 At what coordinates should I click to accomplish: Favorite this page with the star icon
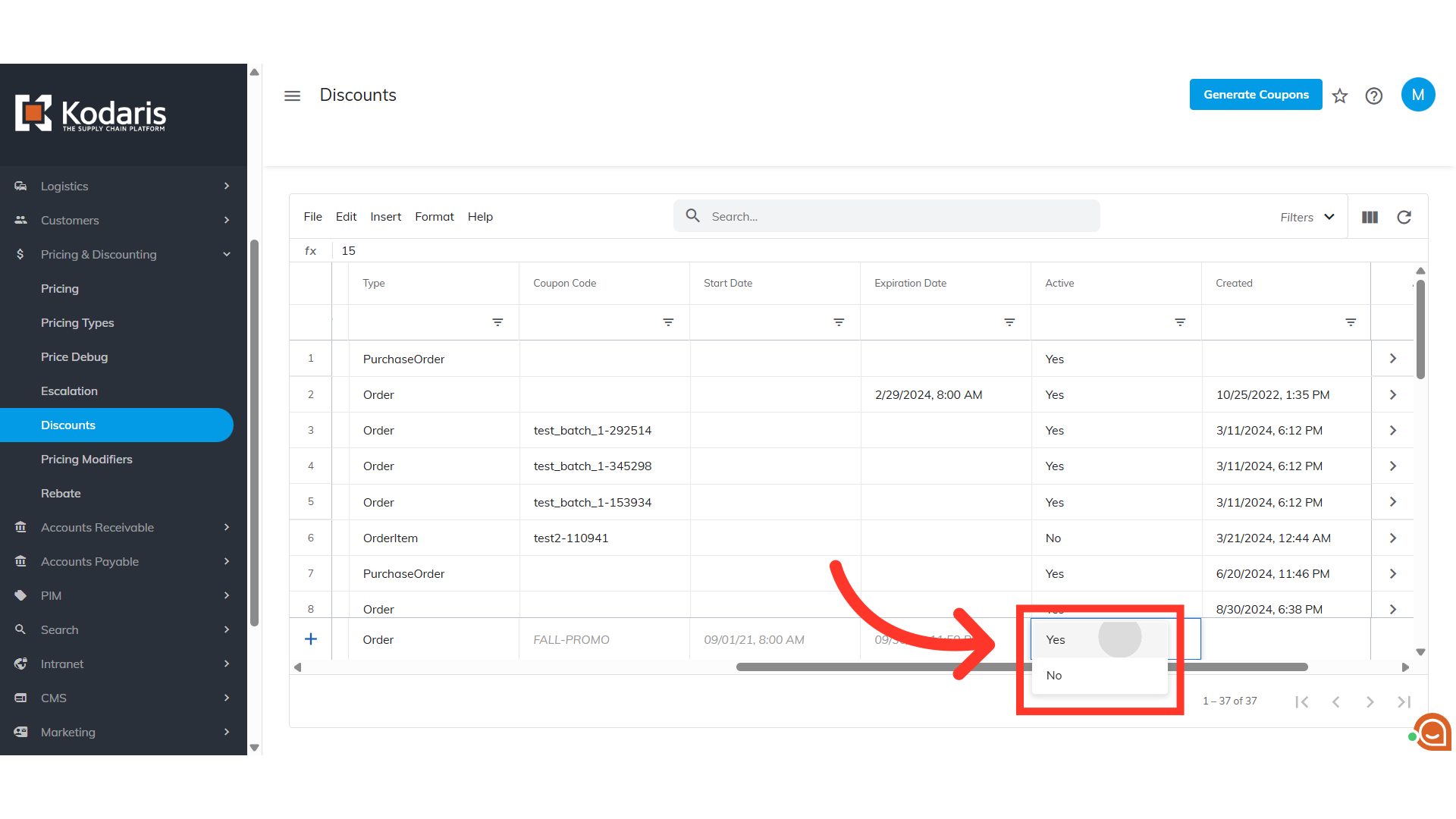(1340, 96)
